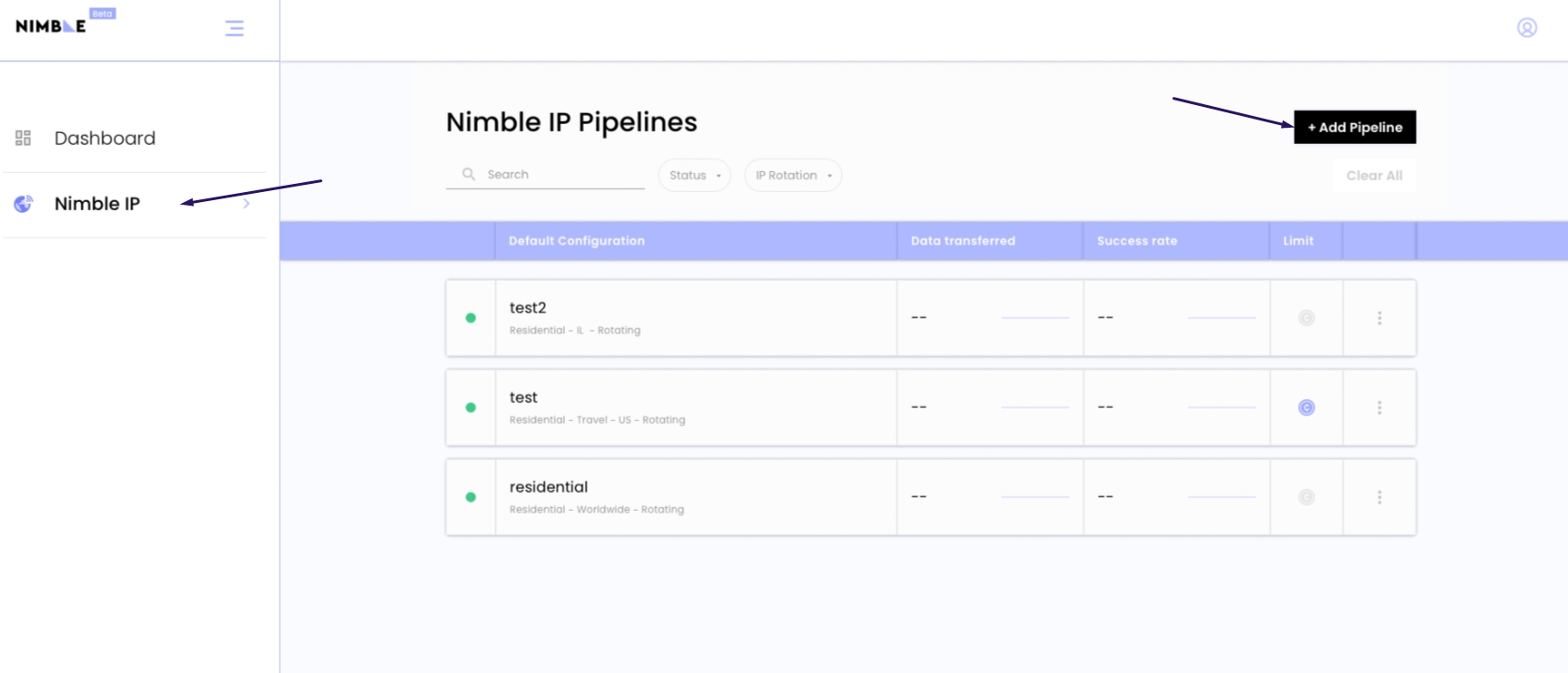Expand Nimble IP chevron arrow
Viewport: 1568px width, 673px height.
tap(246, 204)
